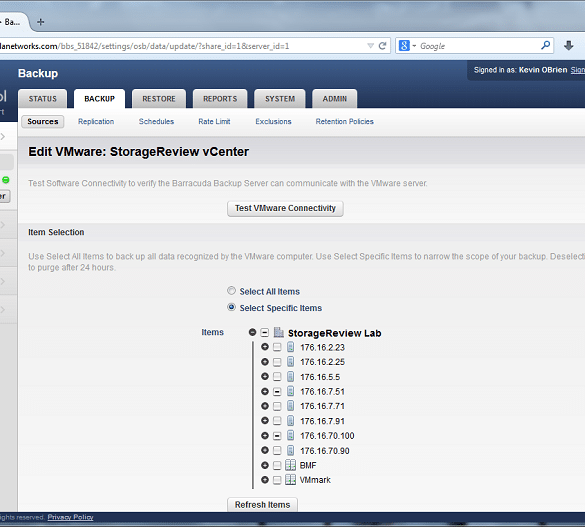Click the Refresh Items button
Viewport: 585px width, 527px height.
coord(262,505)
